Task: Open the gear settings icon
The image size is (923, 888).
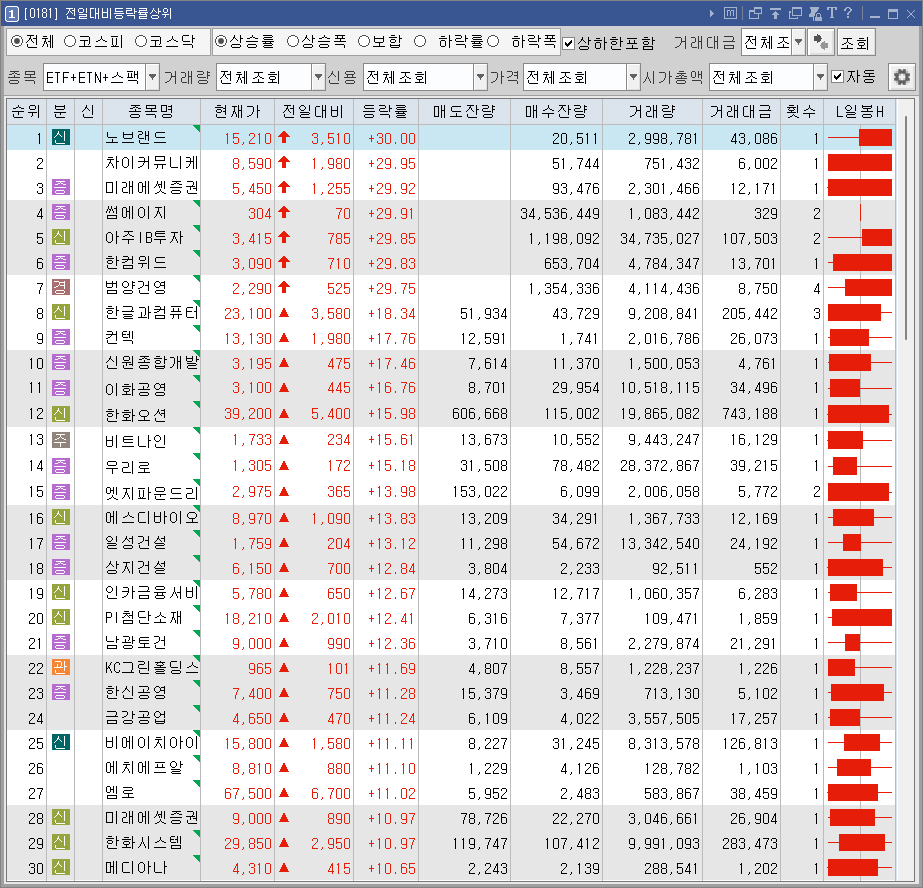Action: point(901,77)
